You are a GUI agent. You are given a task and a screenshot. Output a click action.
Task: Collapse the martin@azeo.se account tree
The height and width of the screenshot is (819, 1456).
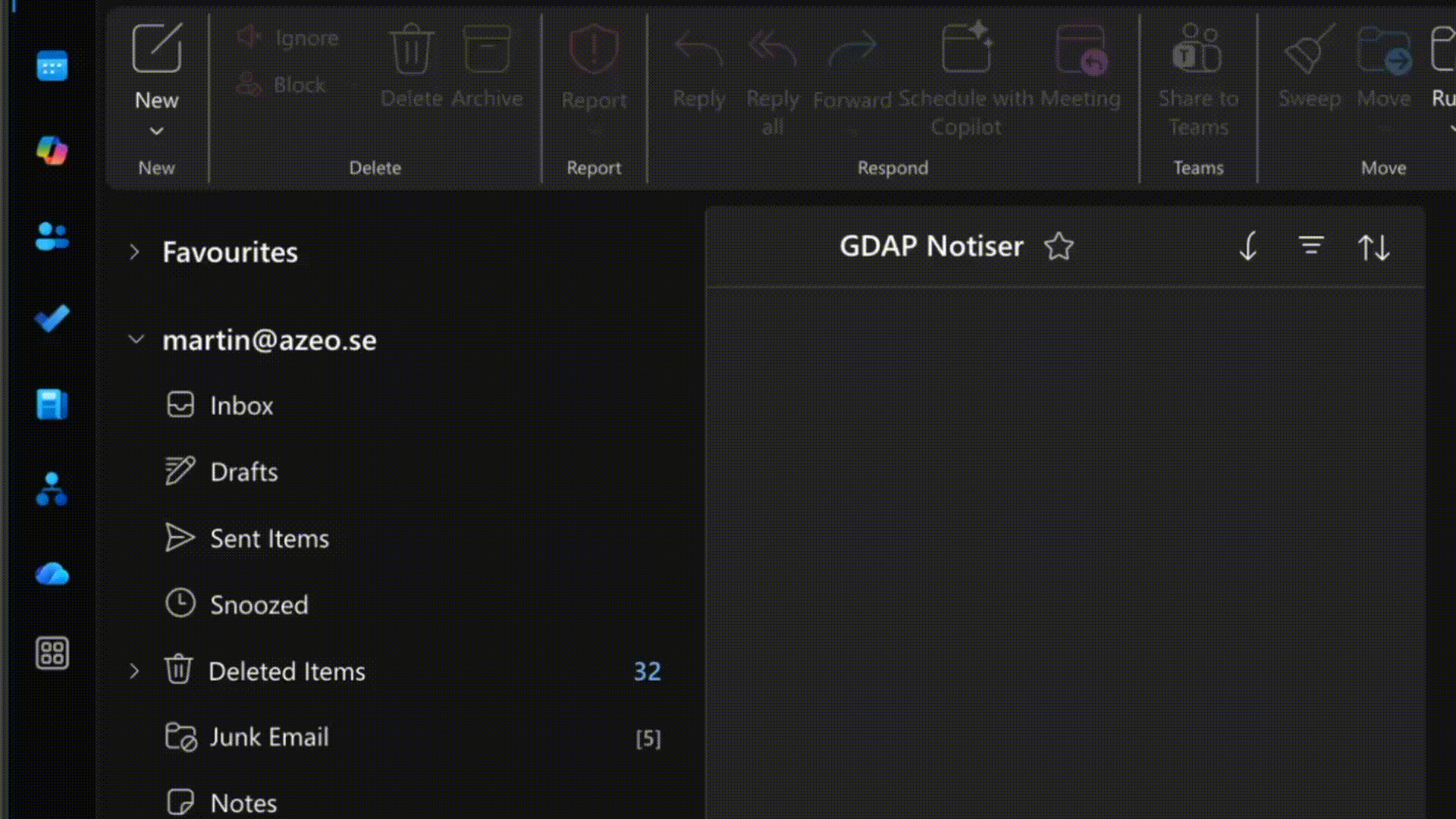[x=136, y=339]
